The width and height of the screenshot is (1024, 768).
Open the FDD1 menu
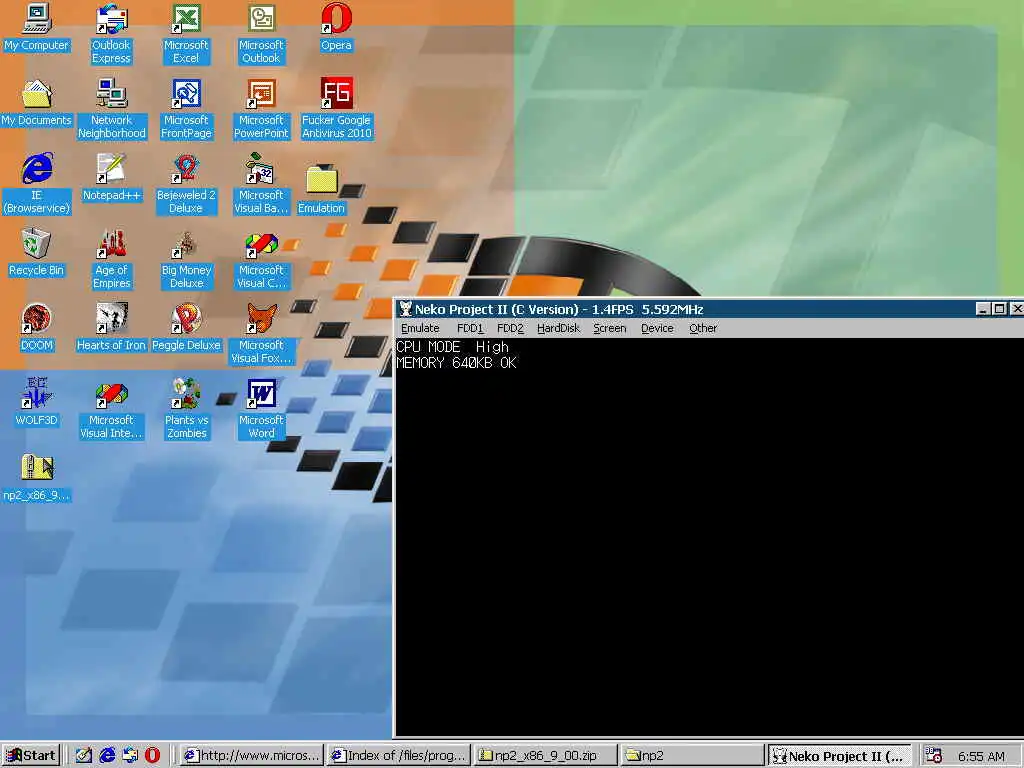pos(470,328)
